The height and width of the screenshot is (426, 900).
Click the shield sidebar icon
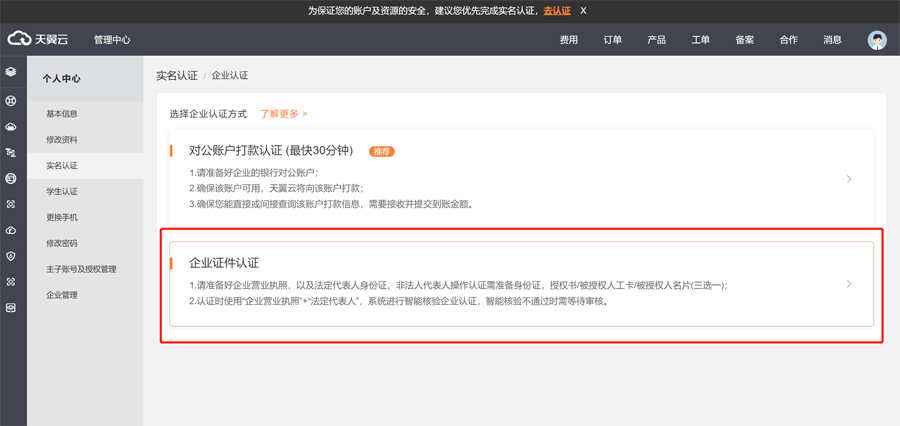pyautogui.click(x=10, y=256)
